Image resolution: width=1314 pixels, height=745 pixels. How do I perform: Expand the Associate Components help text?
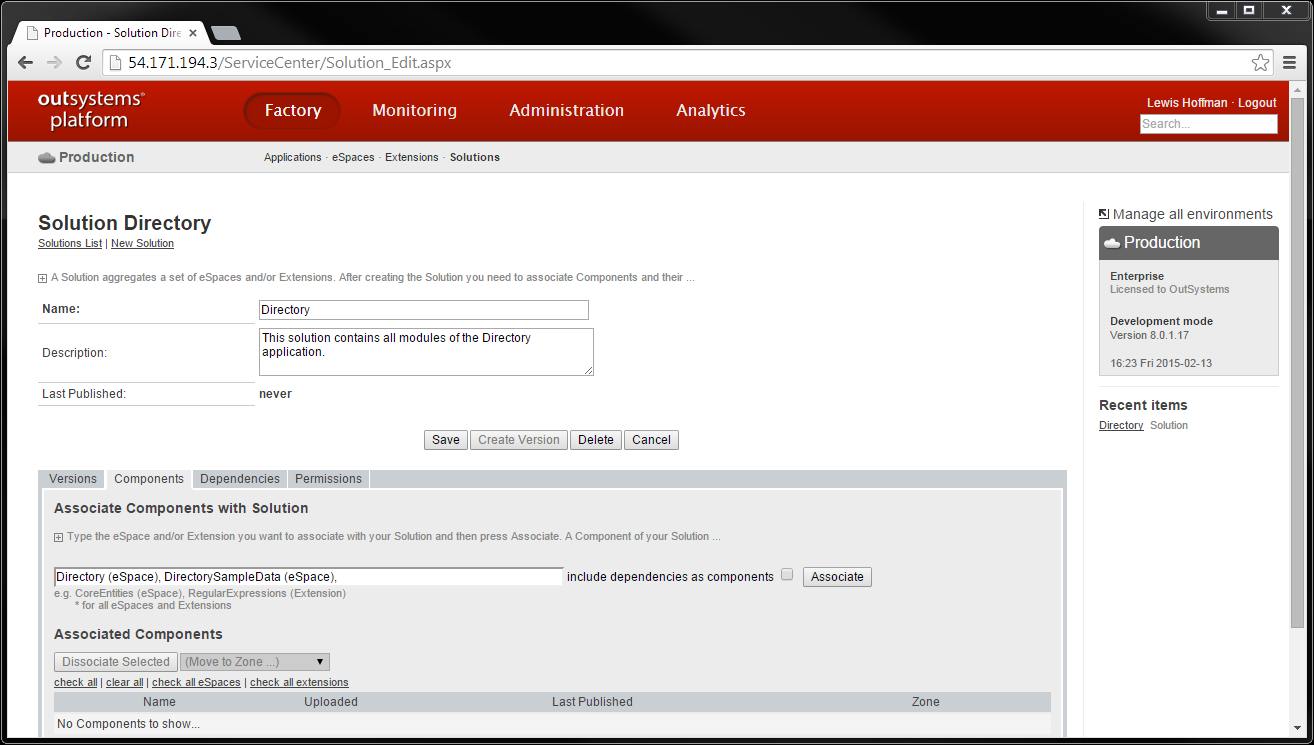(x=59, y=537)
